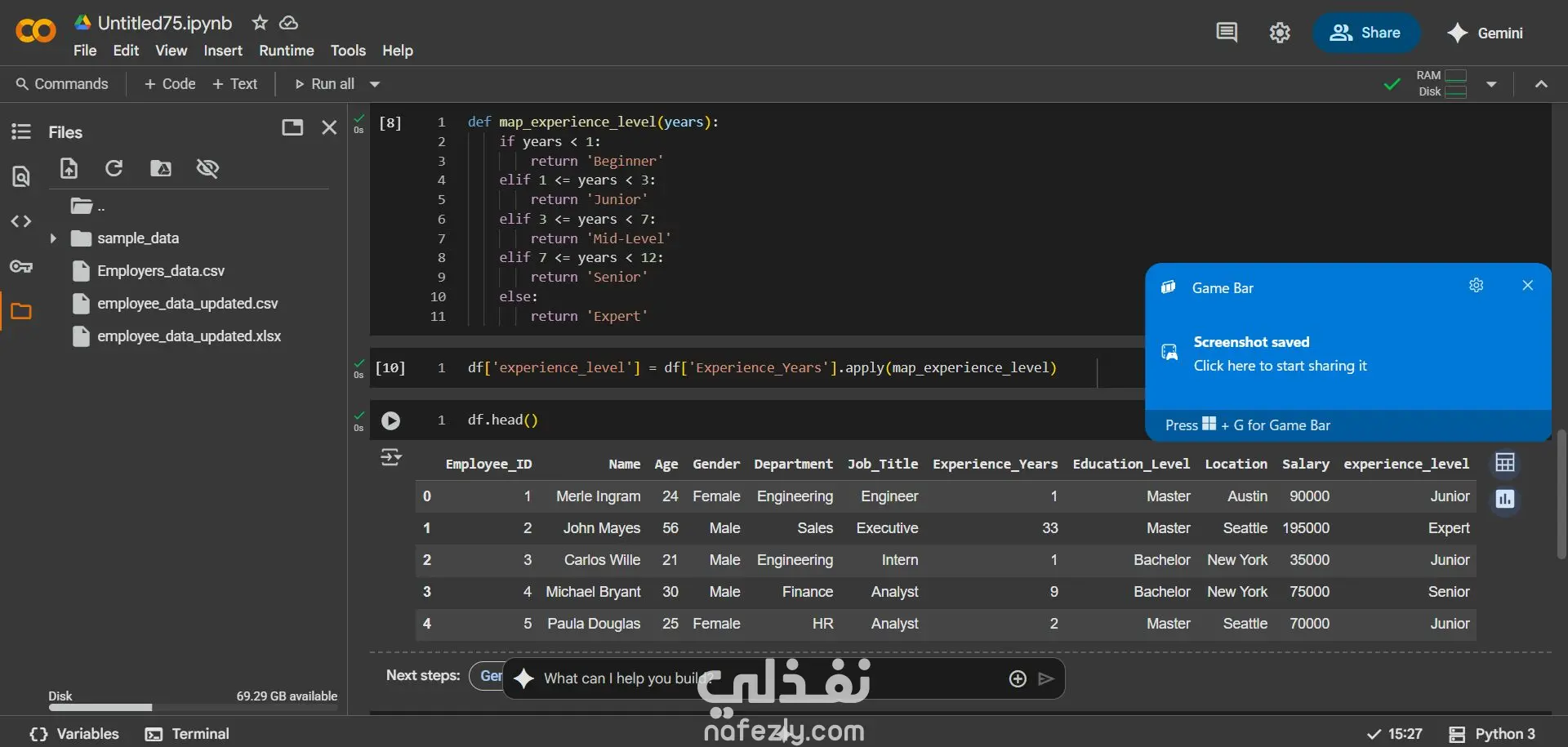Upload a file to session storage
The width and height of the screenshot is (1568, 747).
69,168
